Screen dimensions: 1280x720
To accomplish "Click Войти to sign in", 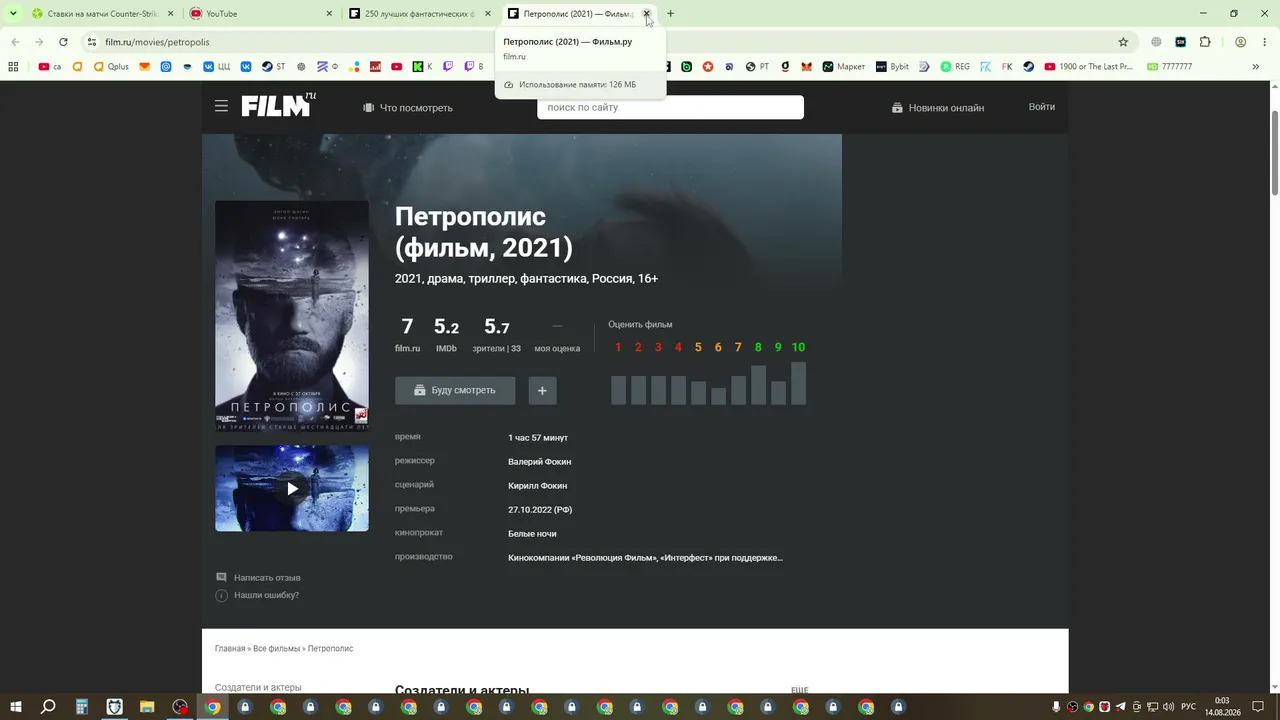I will pyautogui.click(x=1042, y=107).
